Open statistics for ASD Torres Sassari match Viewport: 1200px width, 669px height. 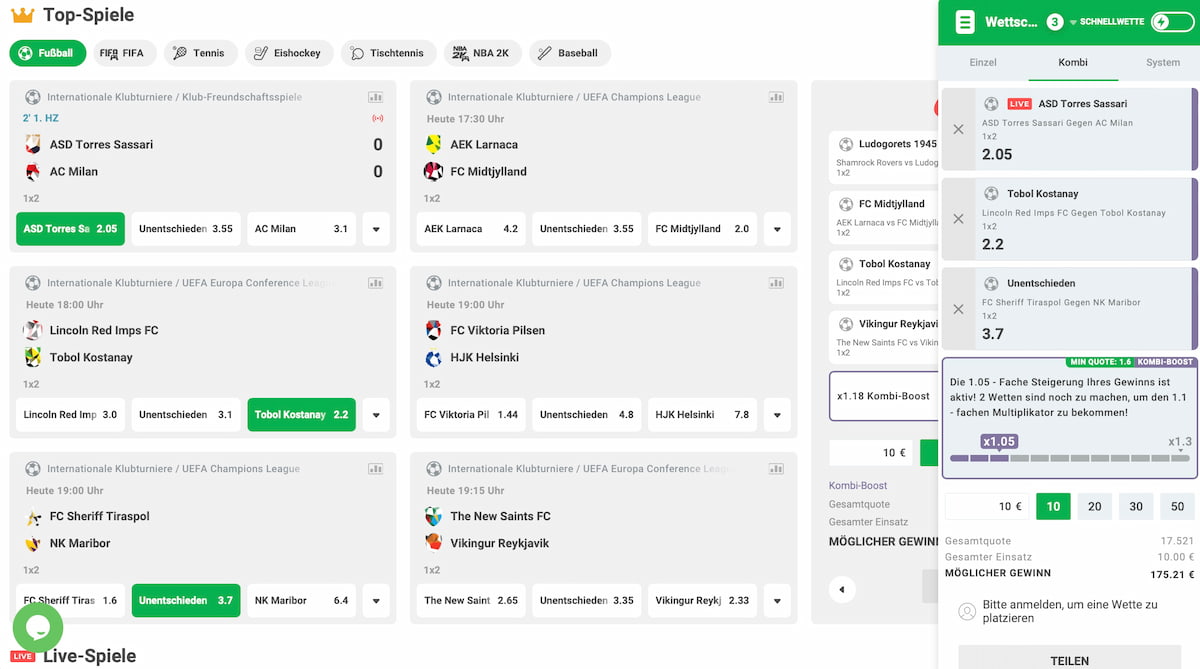[x=376, y=97]
